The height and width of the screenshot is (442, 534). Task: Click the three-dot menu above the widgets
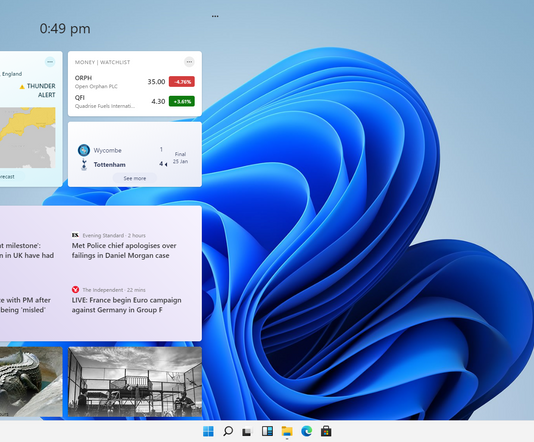215,16
